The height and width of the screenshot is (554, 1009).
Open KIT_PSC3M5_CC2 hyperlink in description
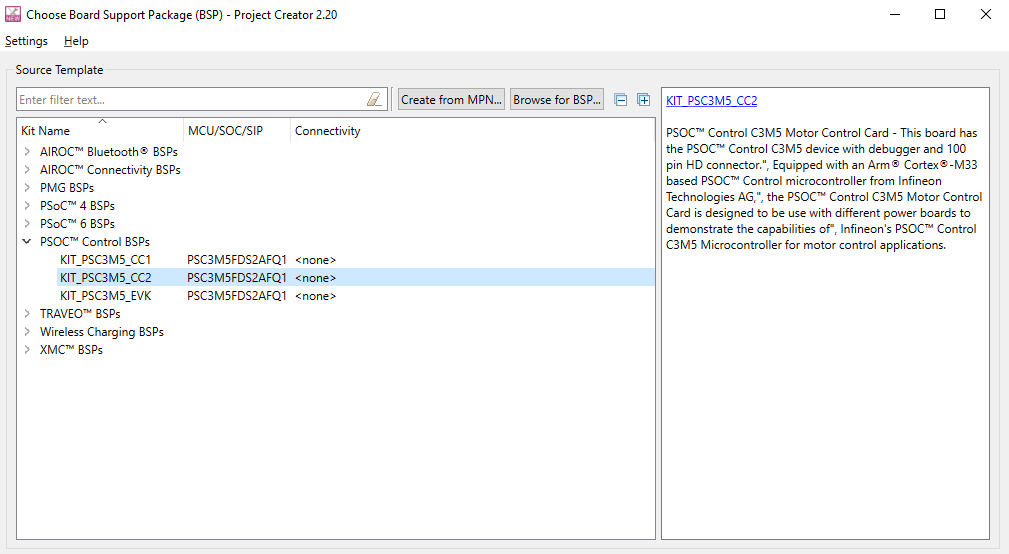(711, 100)
